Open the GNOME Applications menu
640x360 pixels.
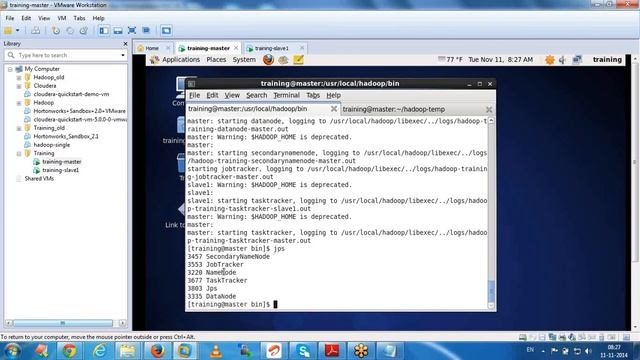(x=181, y=60)
